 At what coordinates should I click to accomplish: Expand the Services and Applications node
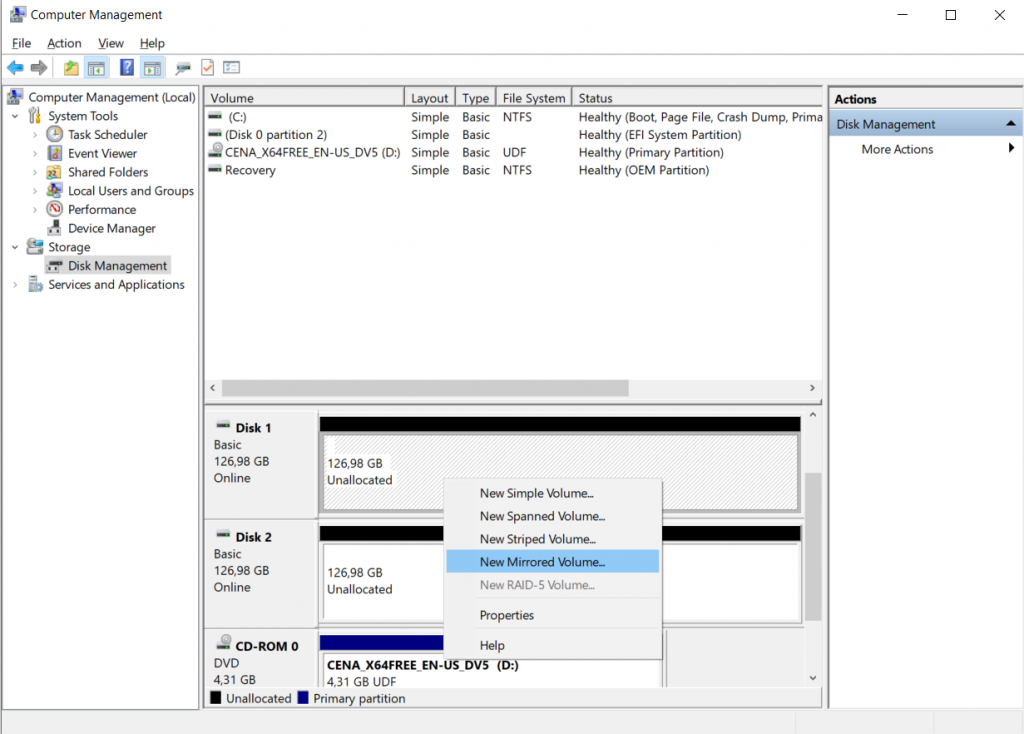pyautogui.click(x=15, y=285)
